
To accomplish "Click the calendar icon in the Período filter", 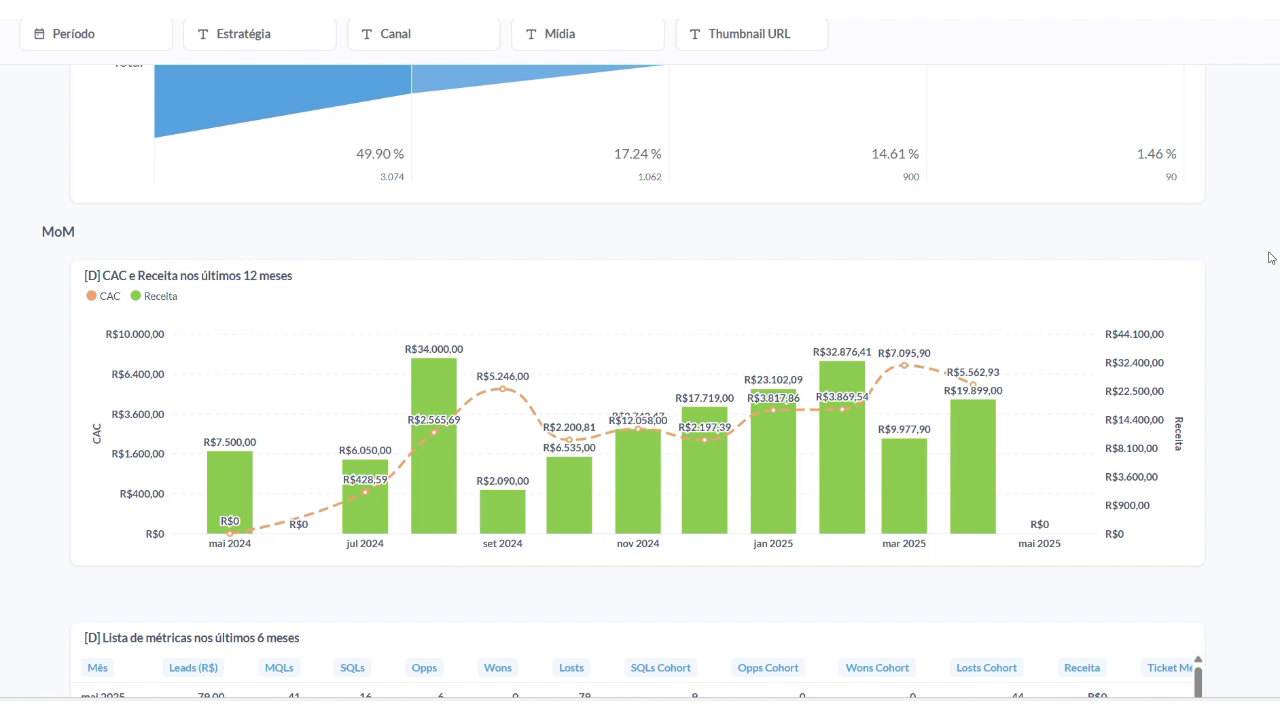I will [x=40, y=34].
